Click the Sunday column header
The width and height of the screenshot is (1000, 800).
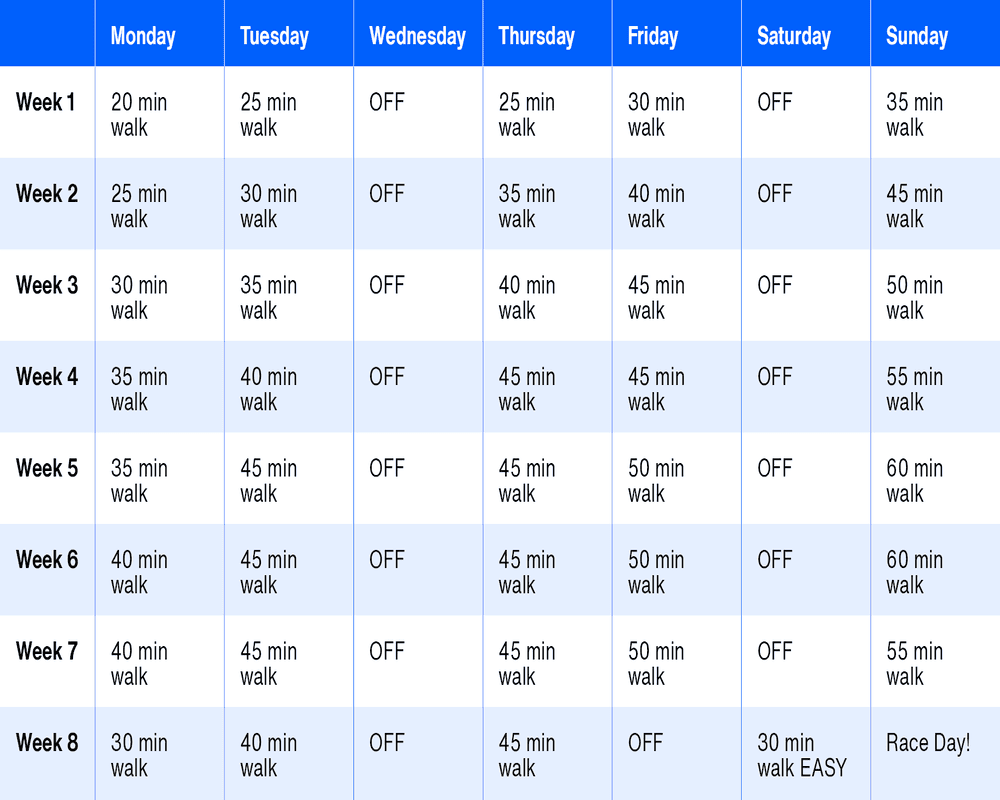click(x=917, y=36)
